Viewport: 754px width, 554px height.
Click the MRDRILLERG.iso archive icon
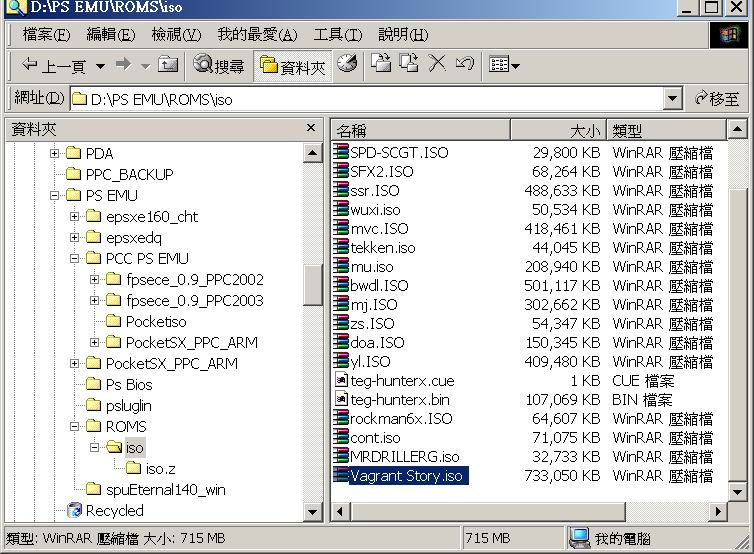click(x=341, y=456)
